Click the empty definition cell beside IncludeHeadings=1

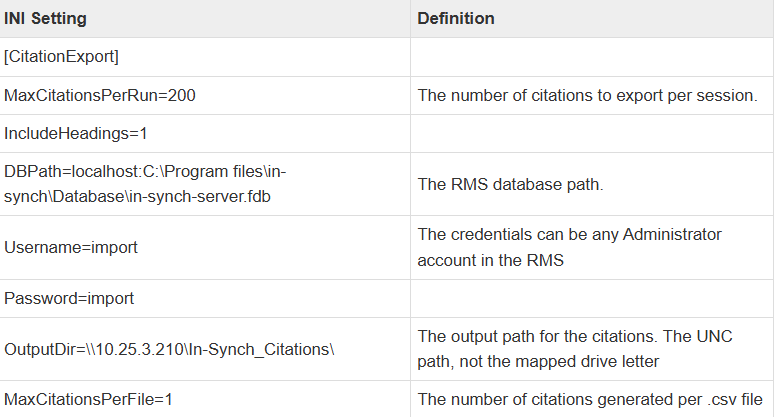click(x=591, y=133)
